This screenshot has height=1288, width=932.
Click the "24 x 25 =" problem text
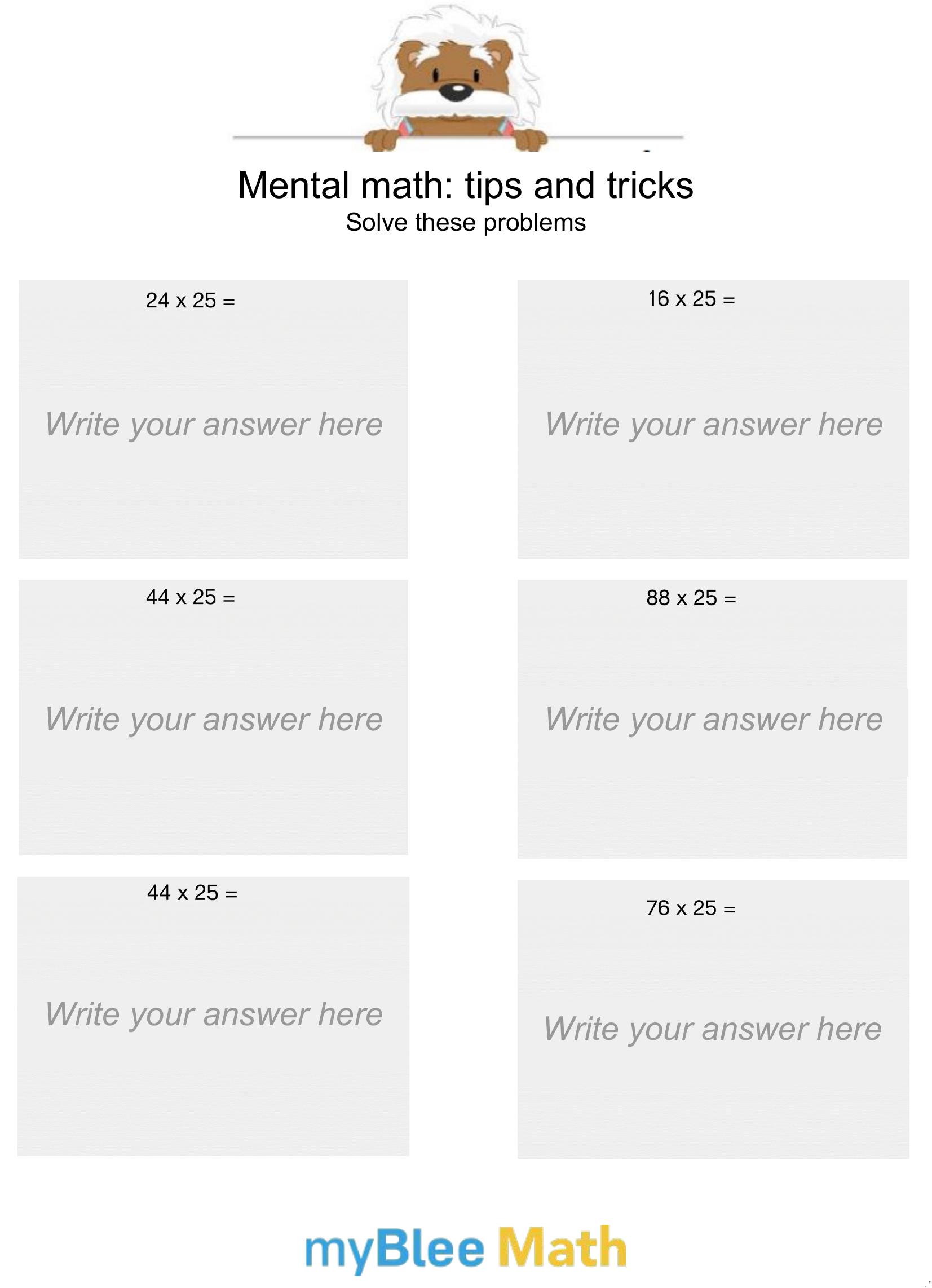[190, 301]
